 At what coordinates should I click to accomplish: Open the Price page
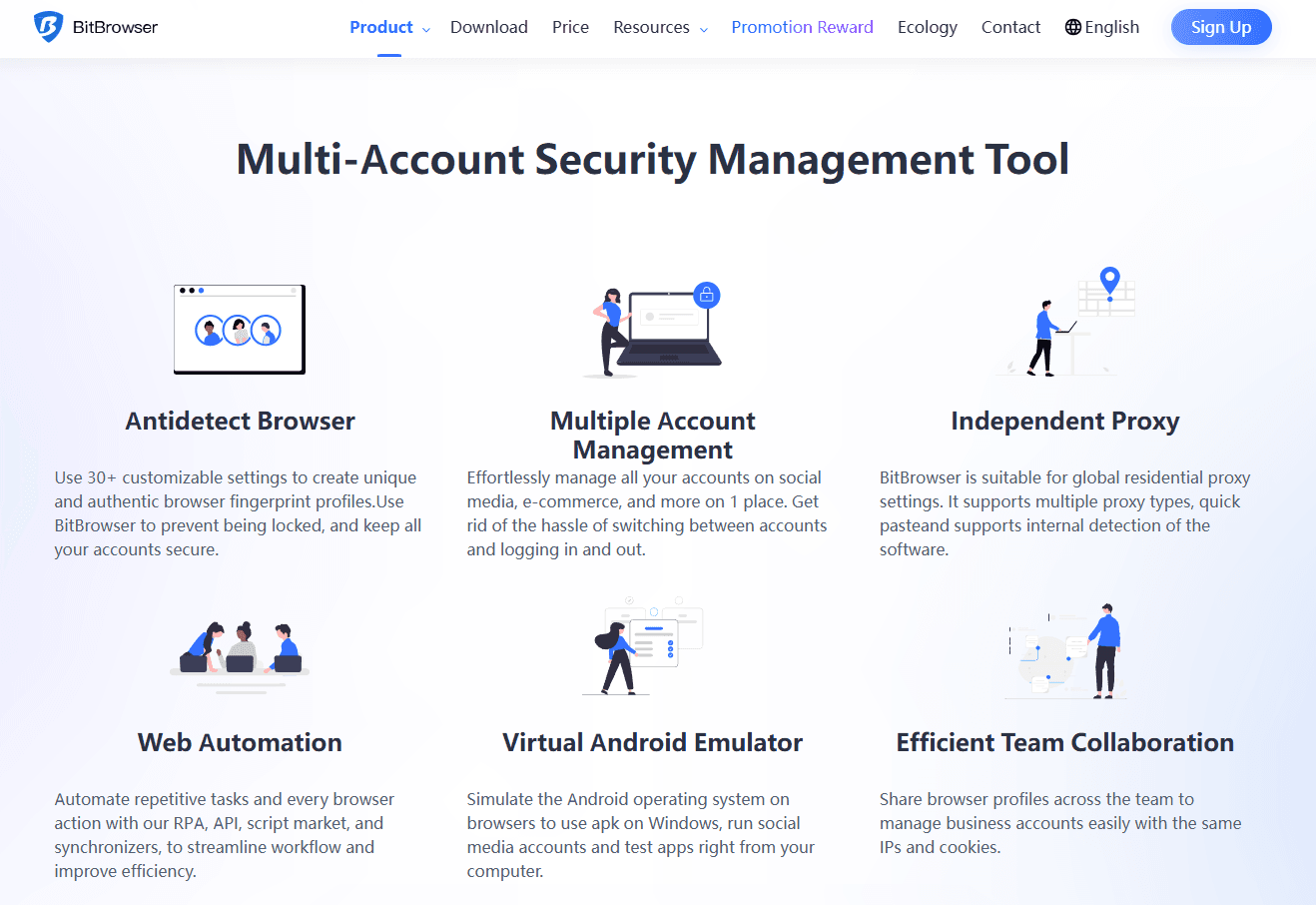(x=570, y=27)
